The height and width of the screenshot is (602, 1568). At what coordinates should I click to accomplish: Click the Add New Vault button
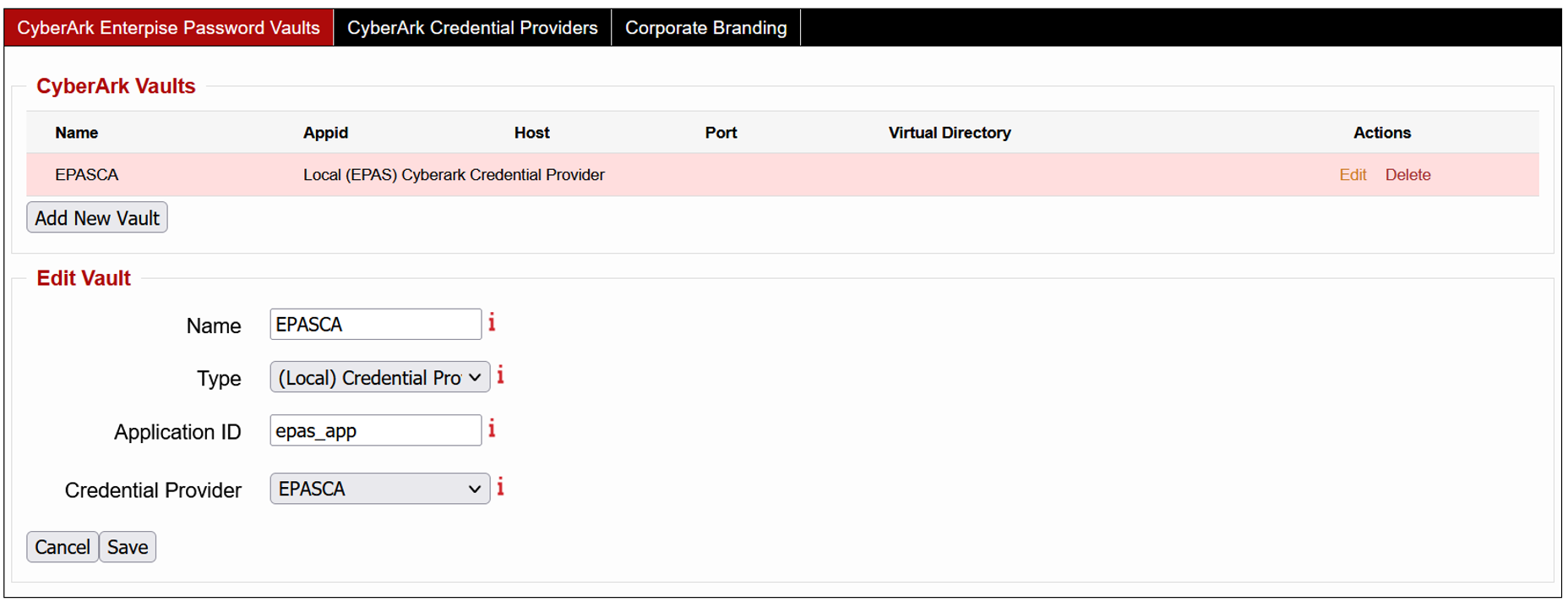coord(97,218)
